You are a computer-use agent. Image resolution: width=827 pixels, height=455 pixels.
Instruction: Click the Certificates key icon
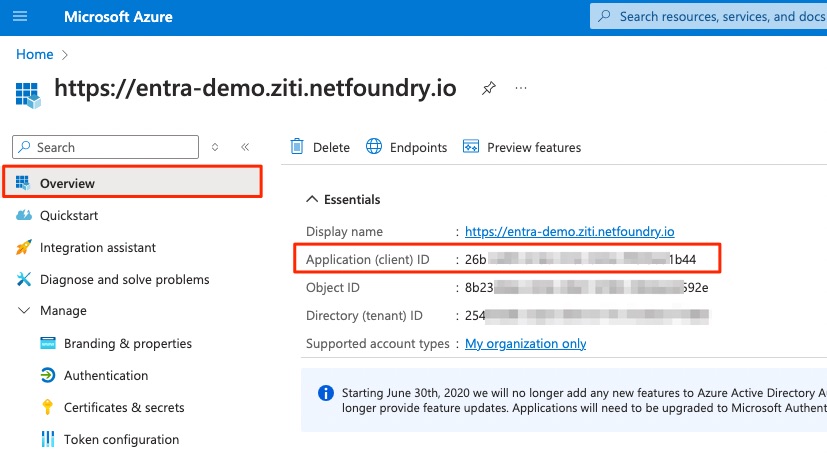(47, 407)
